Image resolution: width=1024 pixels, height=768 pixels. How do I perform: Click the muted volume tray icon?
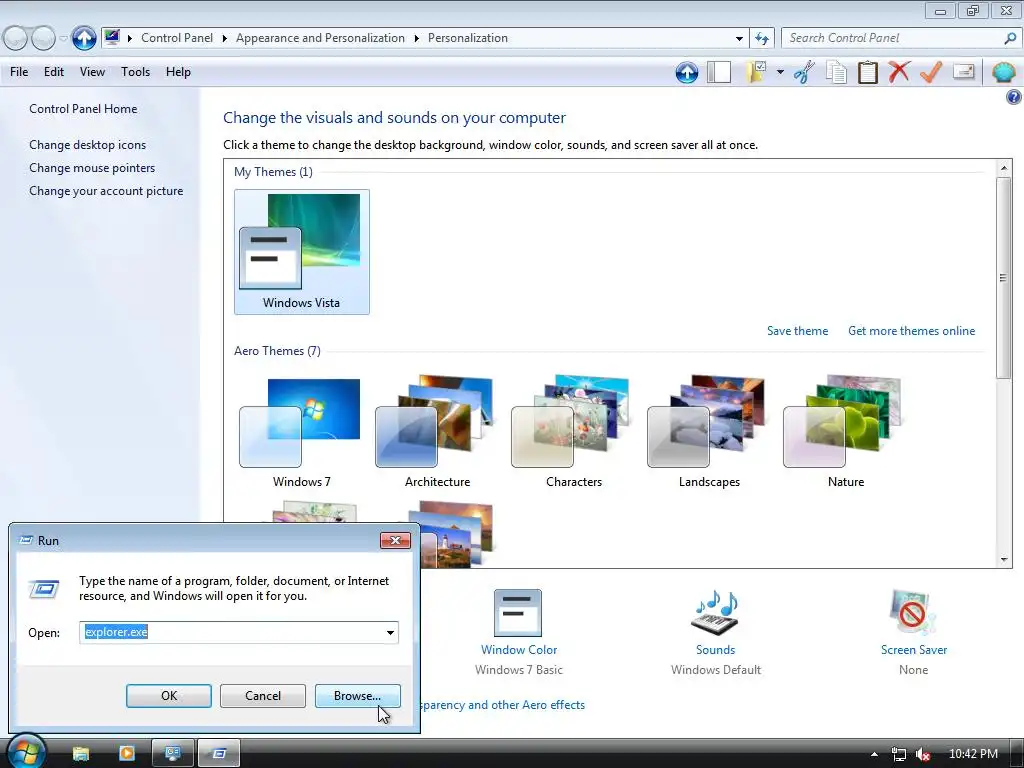click(x=923, y=754)
